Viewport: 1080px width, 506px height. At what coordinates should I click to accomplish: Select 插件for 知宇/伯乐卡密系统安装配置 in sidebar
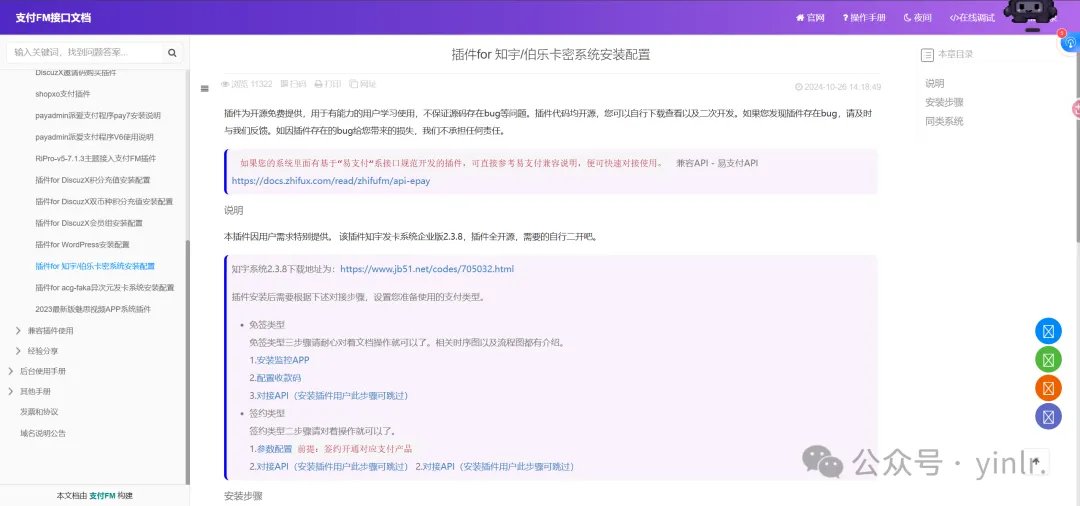coord(95,266)
